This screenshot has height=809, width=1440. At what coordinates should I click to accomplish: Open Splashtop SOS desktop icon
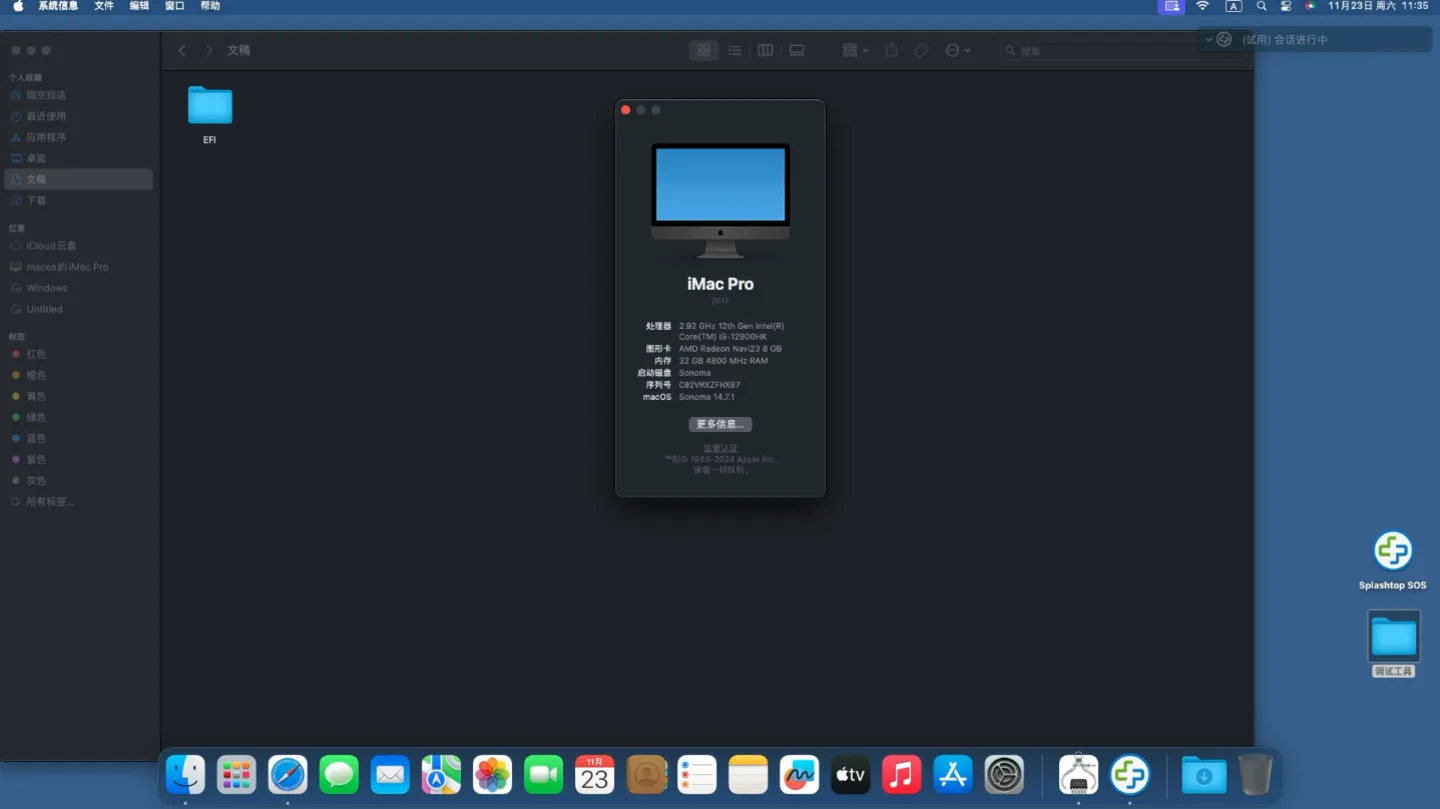tap(1392, 552)
